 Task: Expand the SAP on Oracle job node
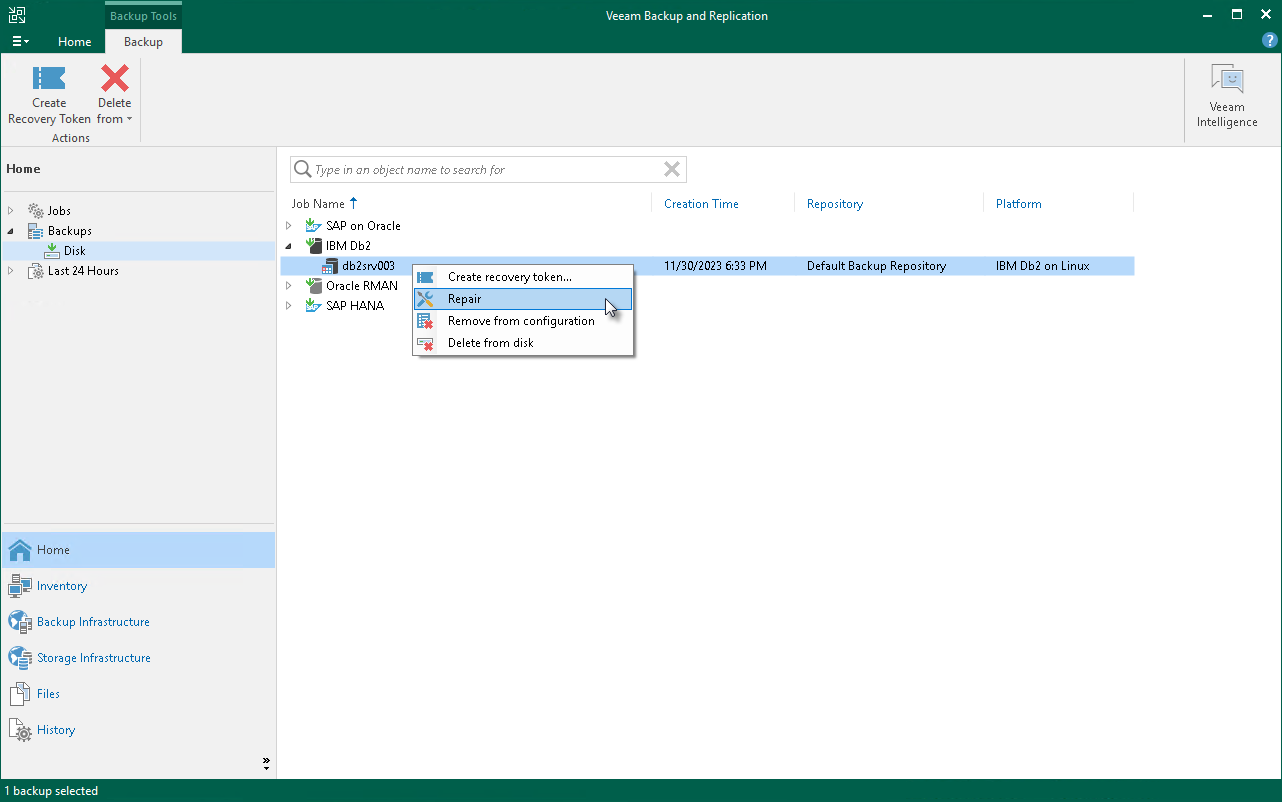click(289, 226)
